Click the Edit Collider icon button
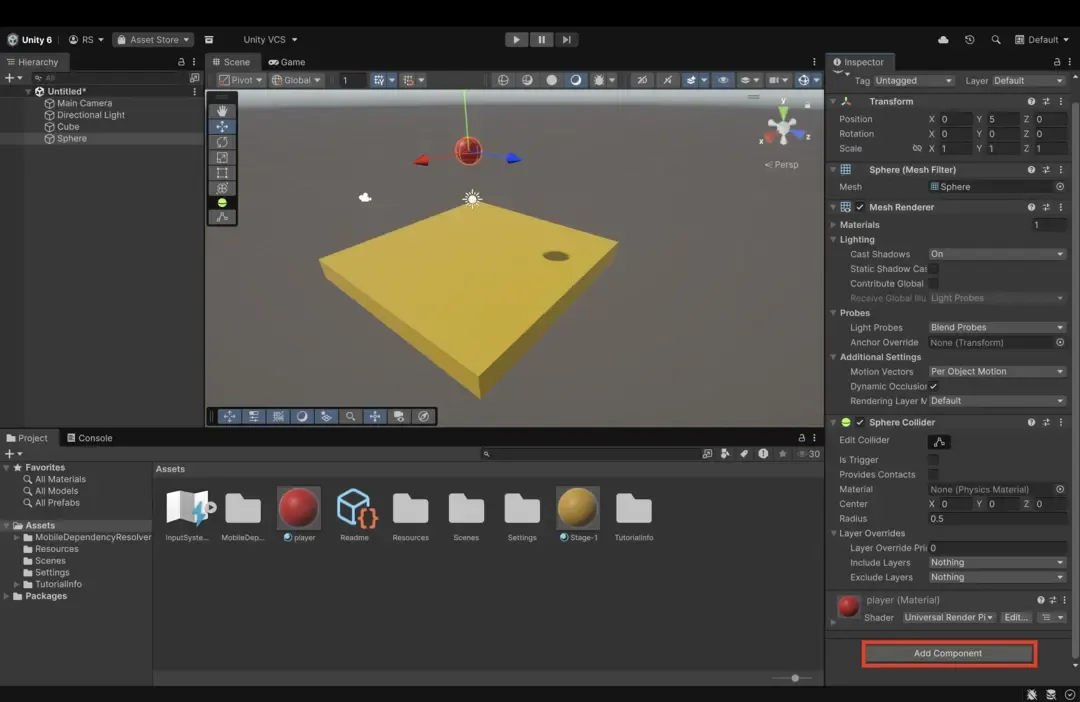This screenshot has height=702, width=1080. point(938,441)
